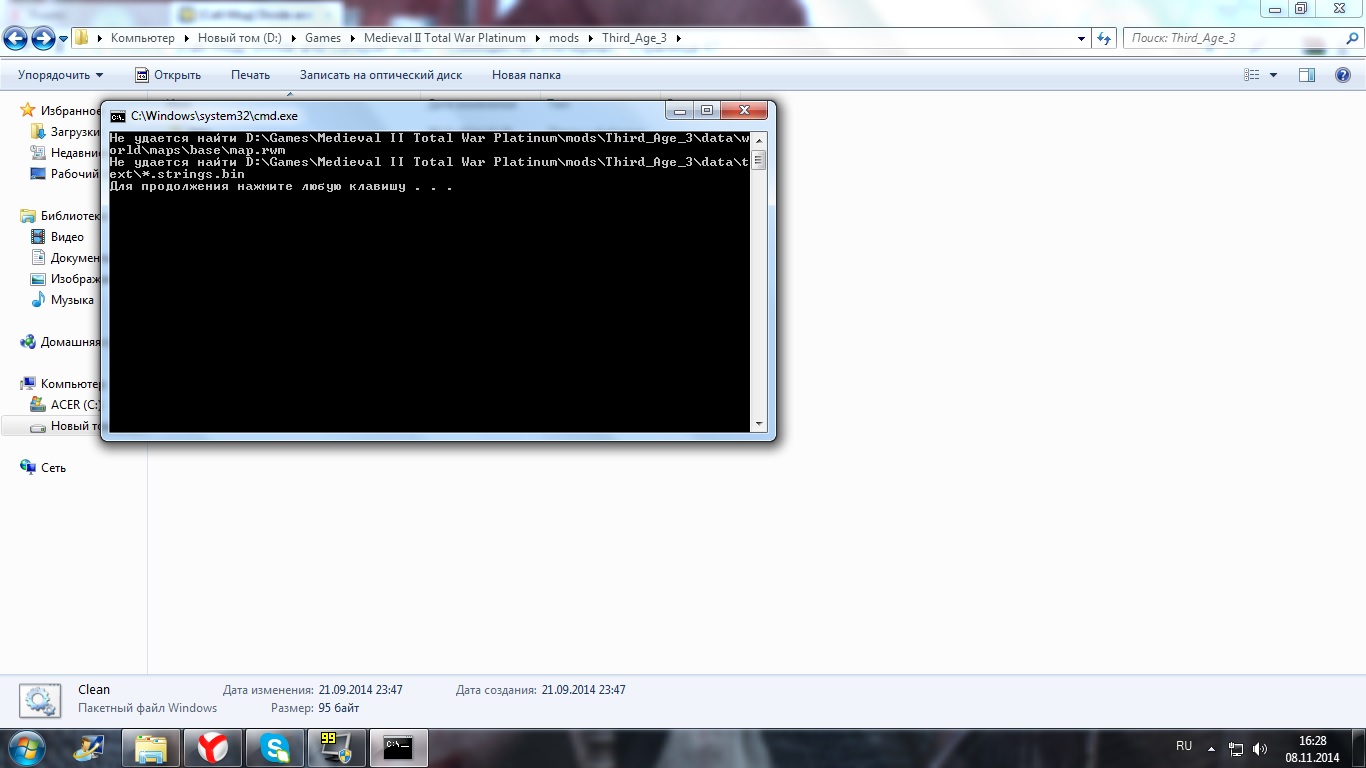Open the taskbar monitor icon showing 99

pos(337,748)
